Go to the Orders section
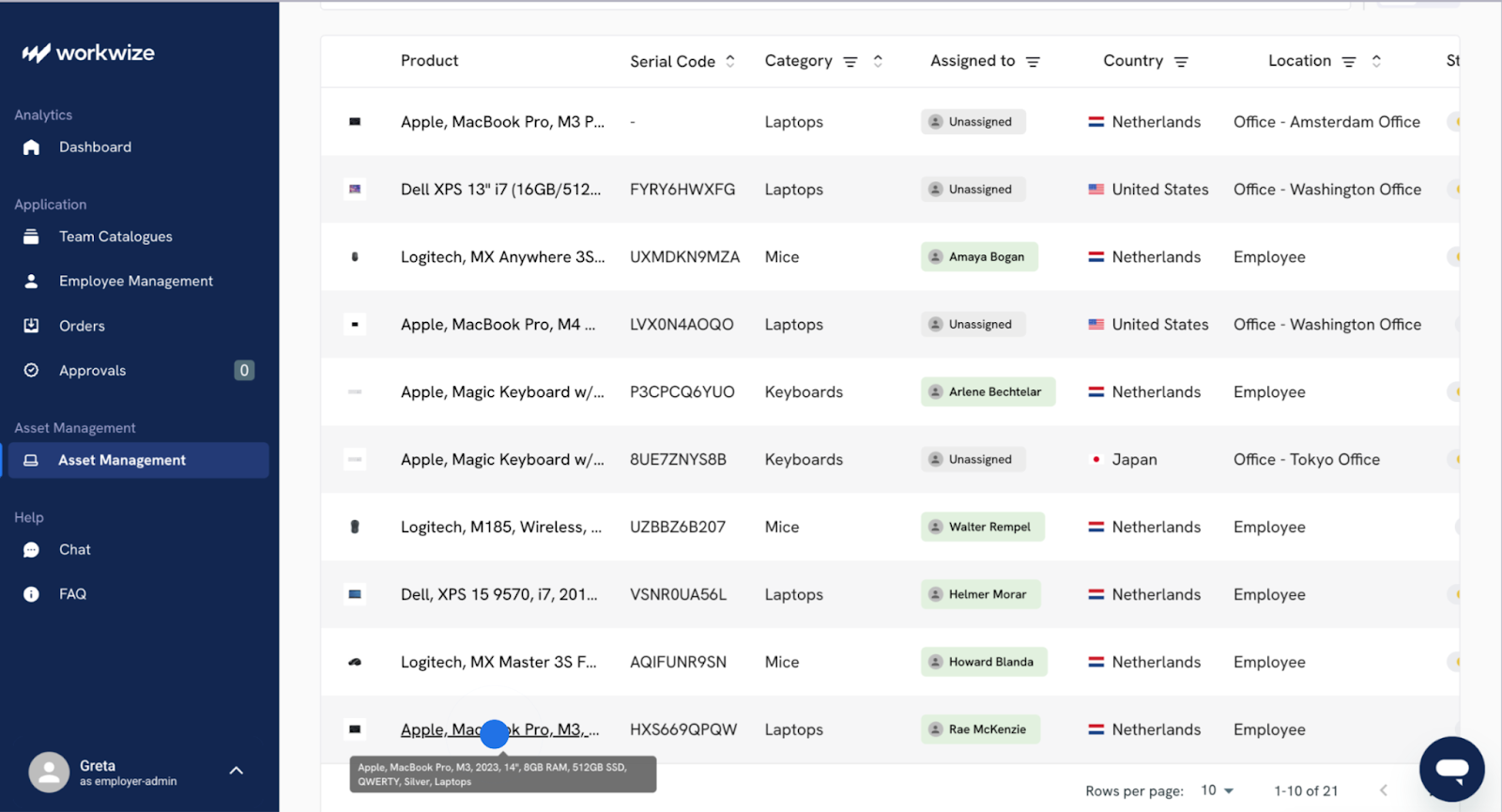The image size is (1502, 812). (82, 326)
